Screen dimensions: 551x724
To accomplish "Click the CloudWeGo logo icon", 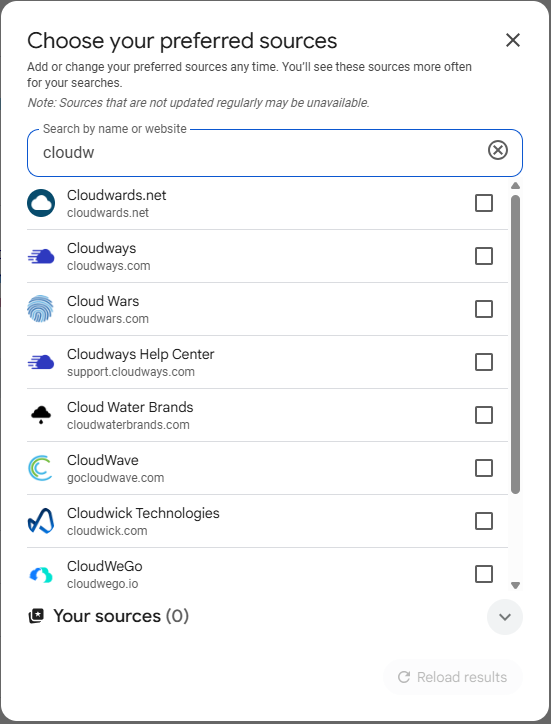I will [41, 574].
